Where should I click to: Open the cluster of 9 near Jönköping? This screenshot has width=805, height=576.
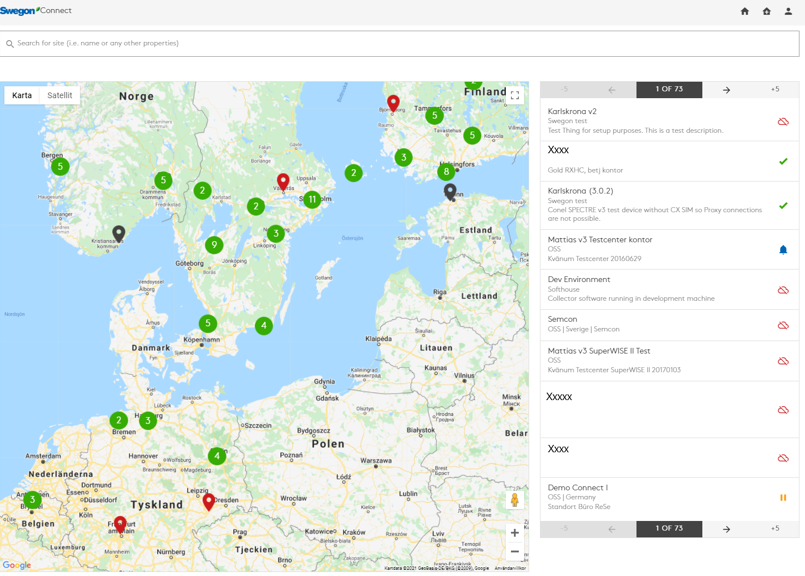pyautogui.click(x=214, y=245)
